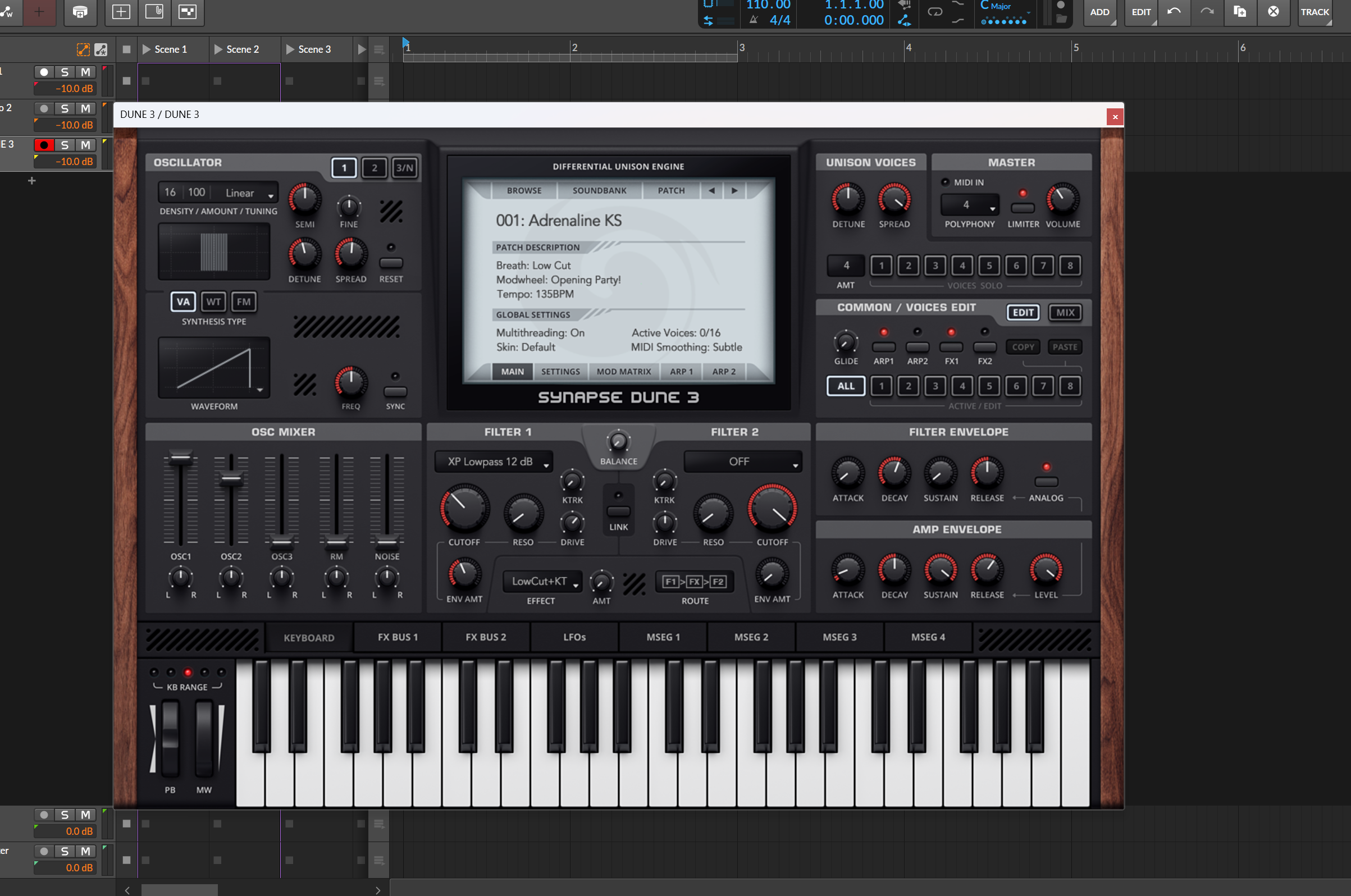Click the F1>FX>F2 filter route selector
This screenshot has height=896, width=1351.
point(695,582)
